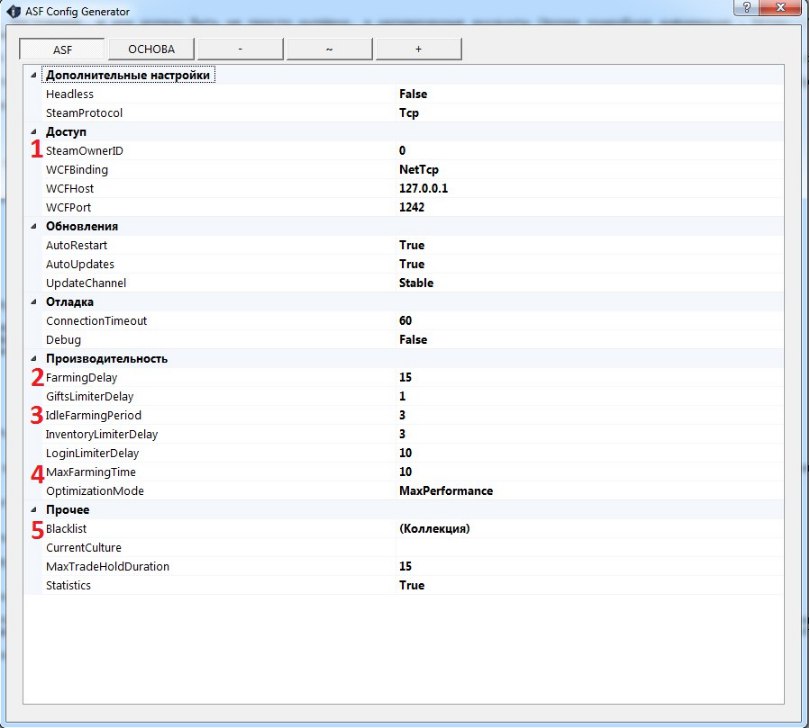Edit the SteamOwnerID value field
Viewport: 809px width, 728px height.
pyautogui.click(x=590, y=151)
